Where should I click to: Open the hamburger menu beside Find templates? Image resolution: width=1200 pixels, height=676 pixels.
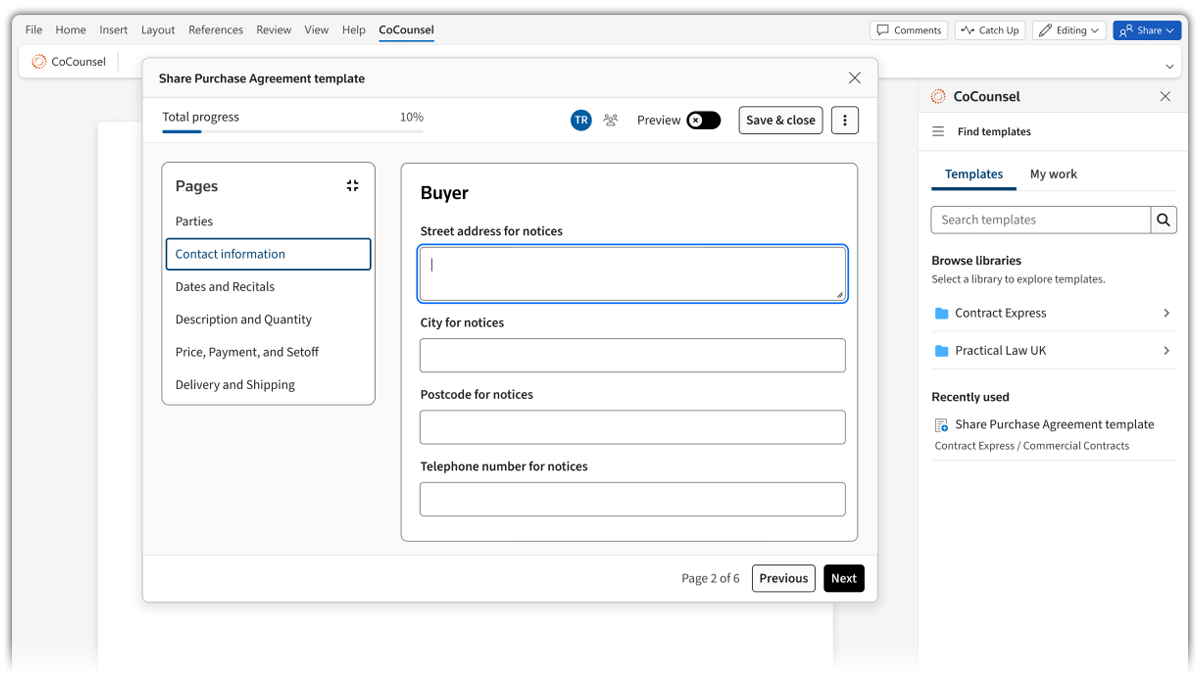click(938, 132)
